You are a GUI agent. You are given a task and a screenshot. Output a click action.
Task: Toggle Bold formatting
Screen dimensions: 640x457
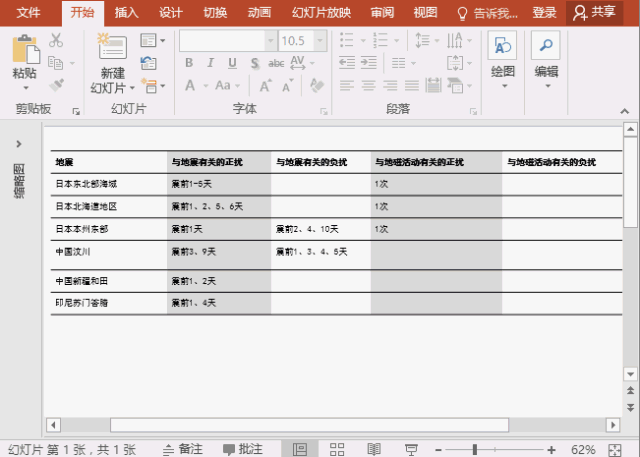coord(189,63)
